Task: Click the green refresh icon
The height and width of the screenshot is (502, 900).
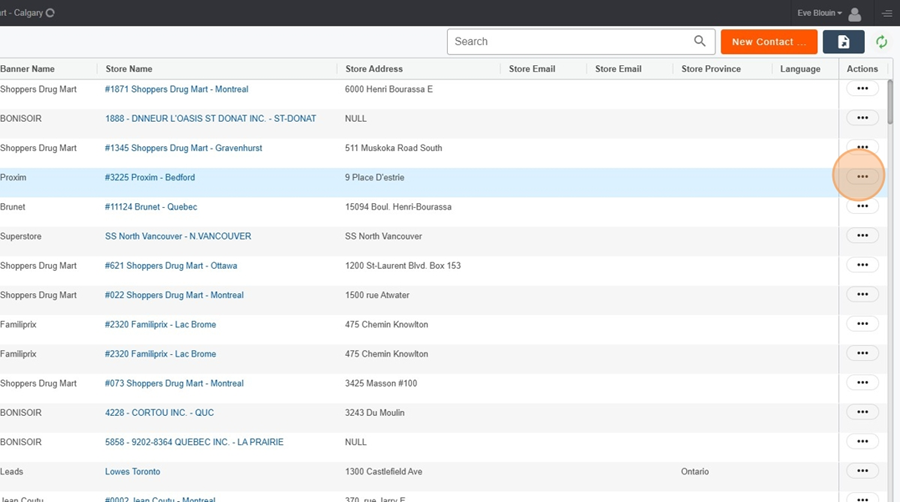Action: tap(881, 42)
